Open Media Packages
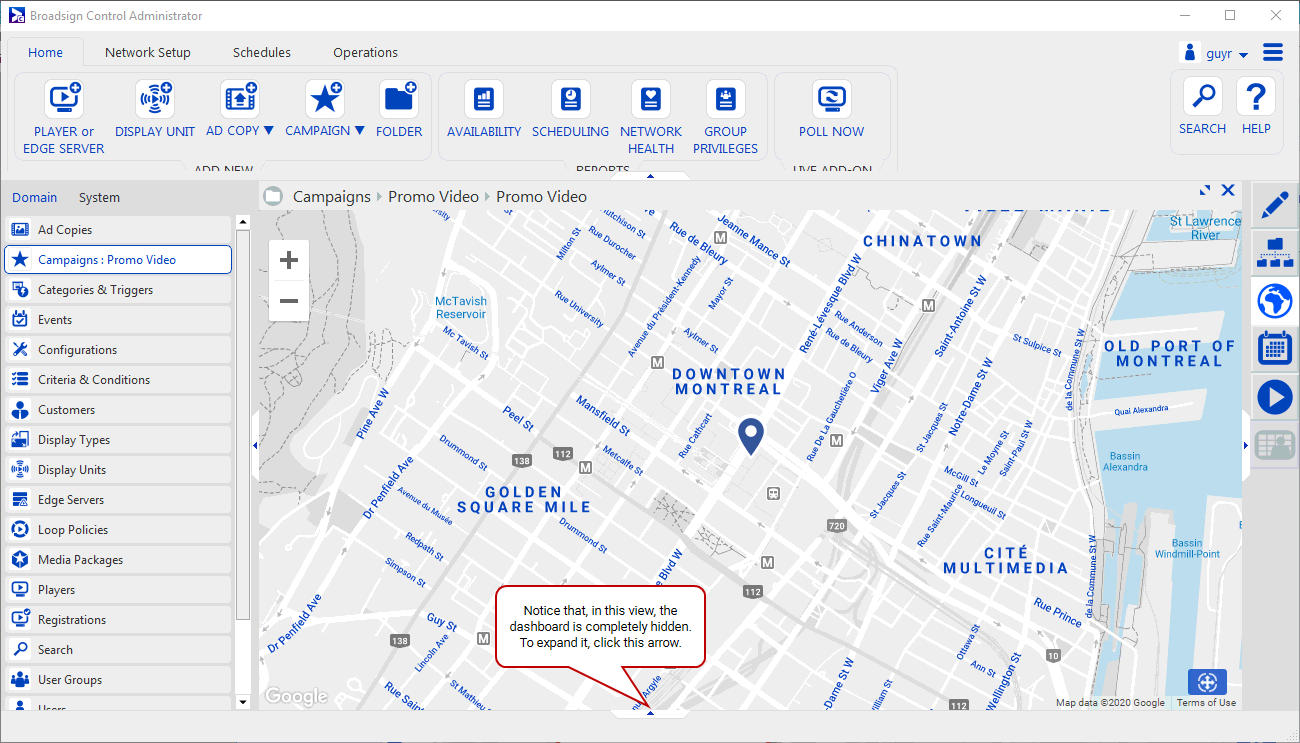 coord(118,560)
